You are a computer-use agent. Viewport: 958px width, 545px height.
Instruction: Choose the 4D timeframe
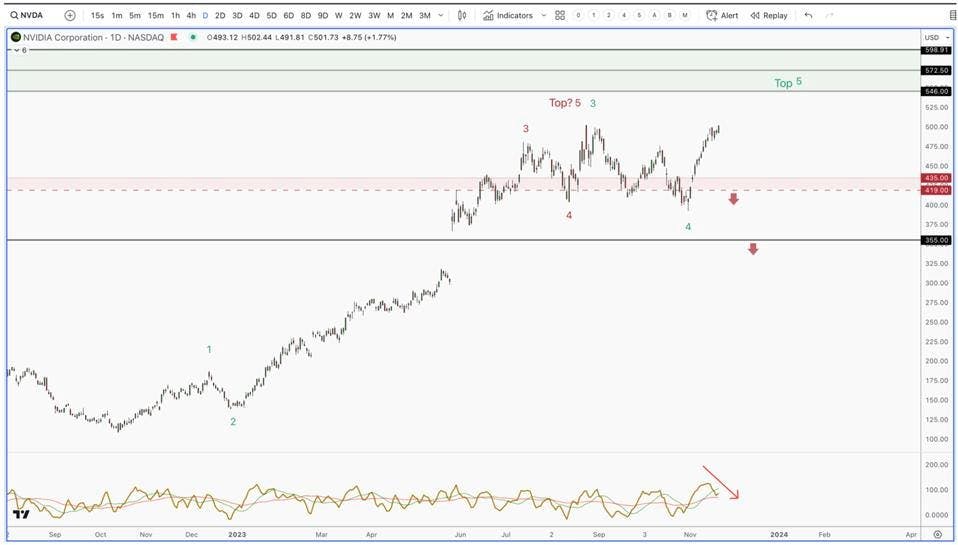coord(254,15)
